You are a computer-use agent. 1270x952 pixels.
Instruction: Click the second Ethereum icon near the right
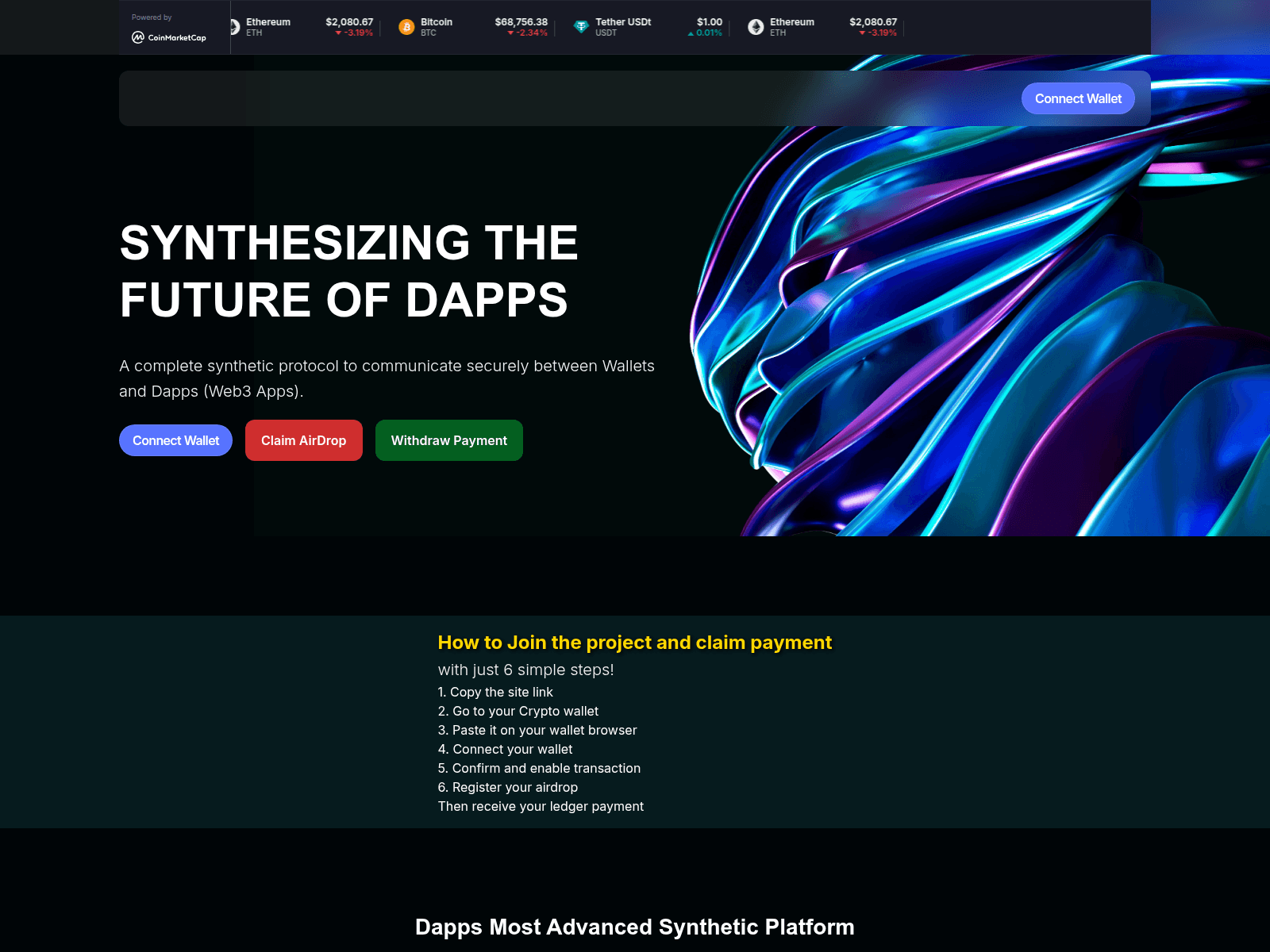tap(755, 27)
